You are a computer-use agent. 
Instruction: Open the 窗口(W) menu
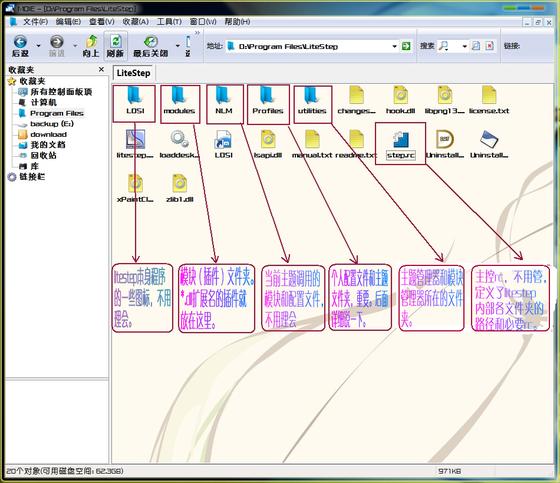(x=203, y=21)
